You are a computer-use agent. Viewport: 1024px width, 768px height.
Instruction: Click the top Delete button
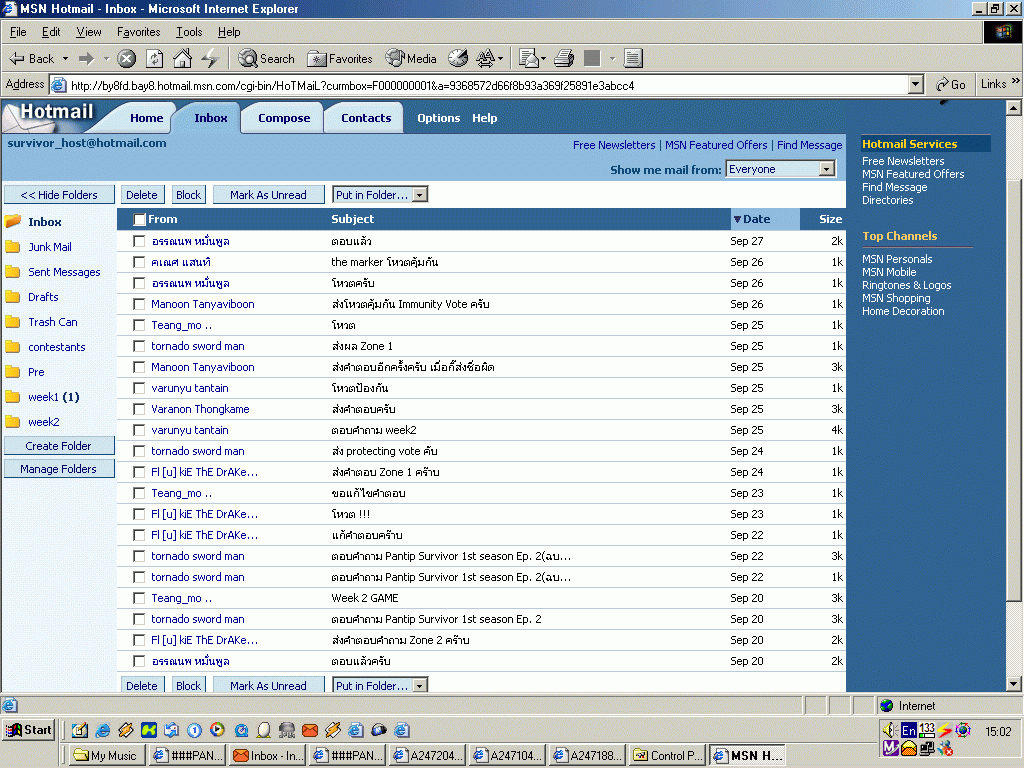pos(142,195)
